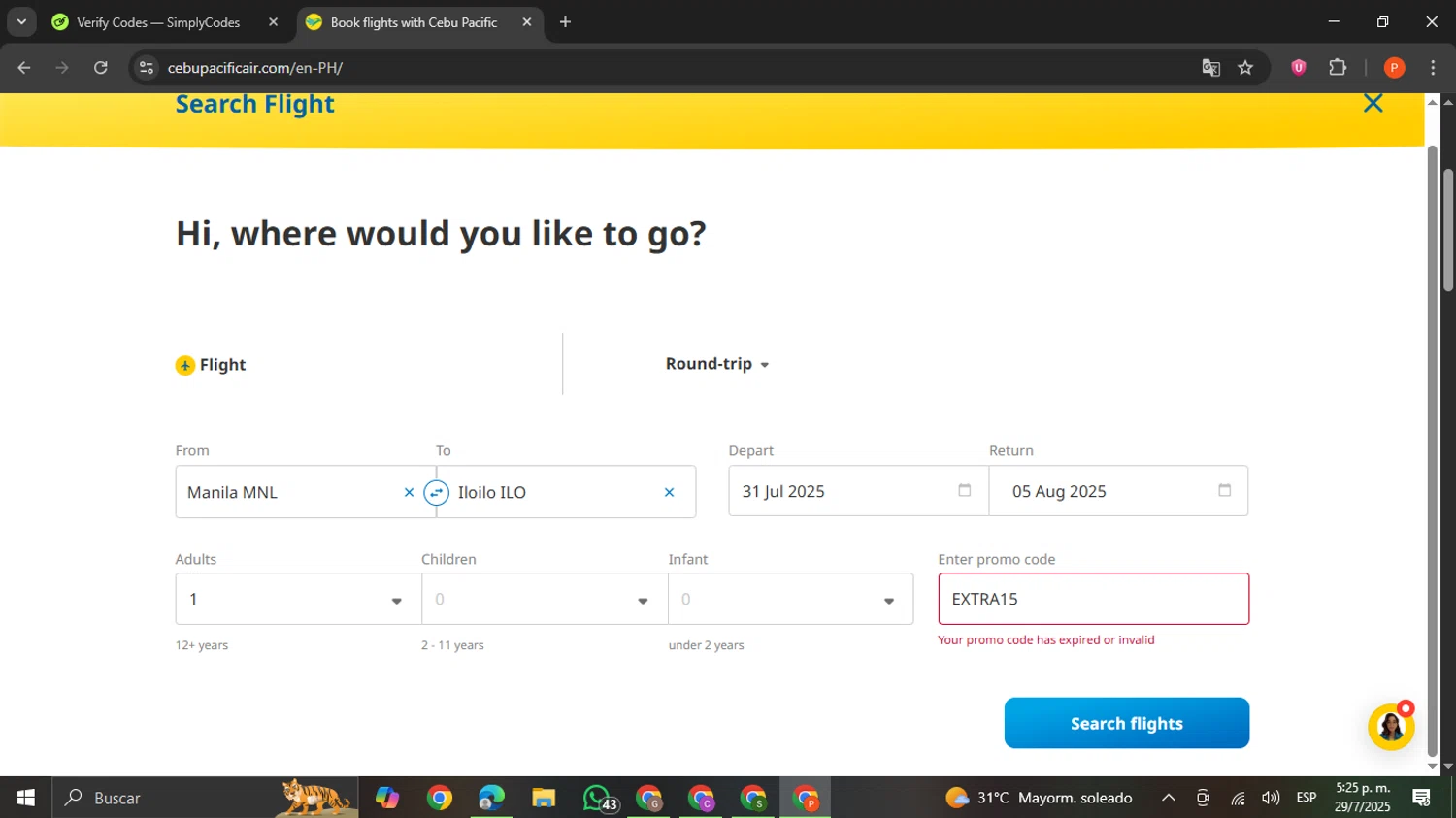
Task: Click the promo code field EXTRA15
Action: click(x=1093, y=599)
